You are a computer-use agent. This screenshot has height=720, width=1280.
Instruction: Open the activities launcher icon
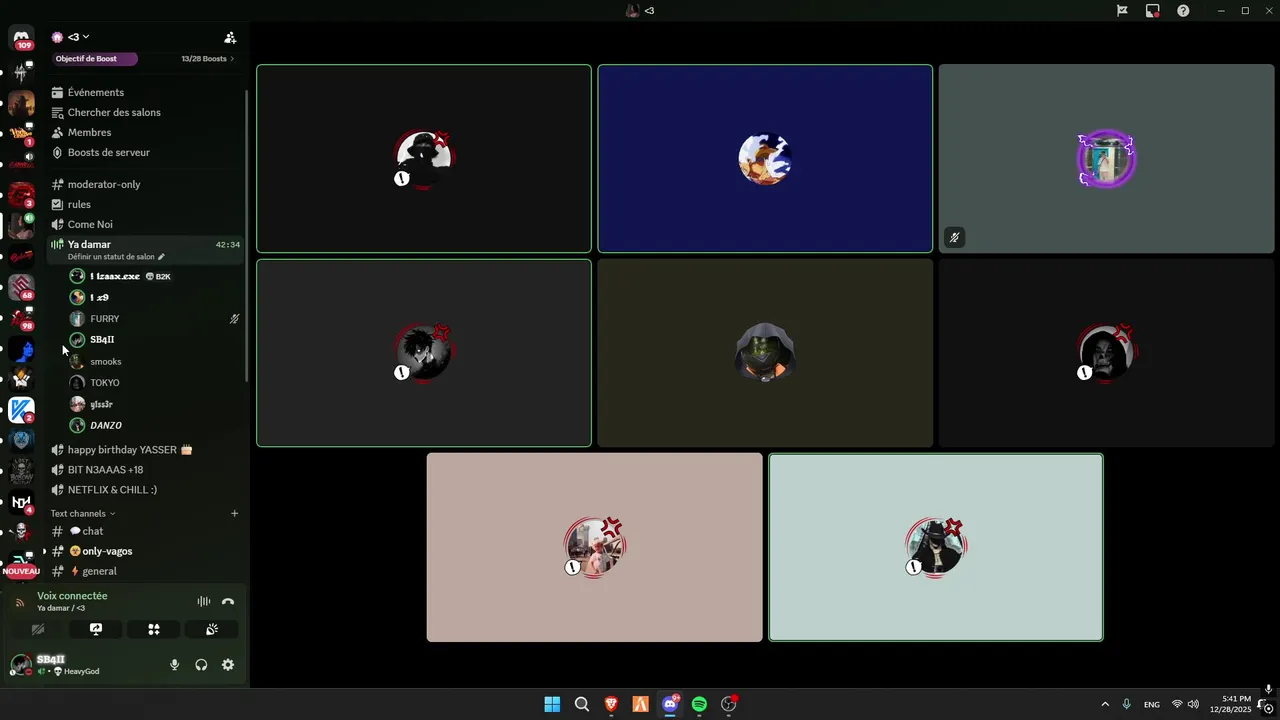coord(154,629)
